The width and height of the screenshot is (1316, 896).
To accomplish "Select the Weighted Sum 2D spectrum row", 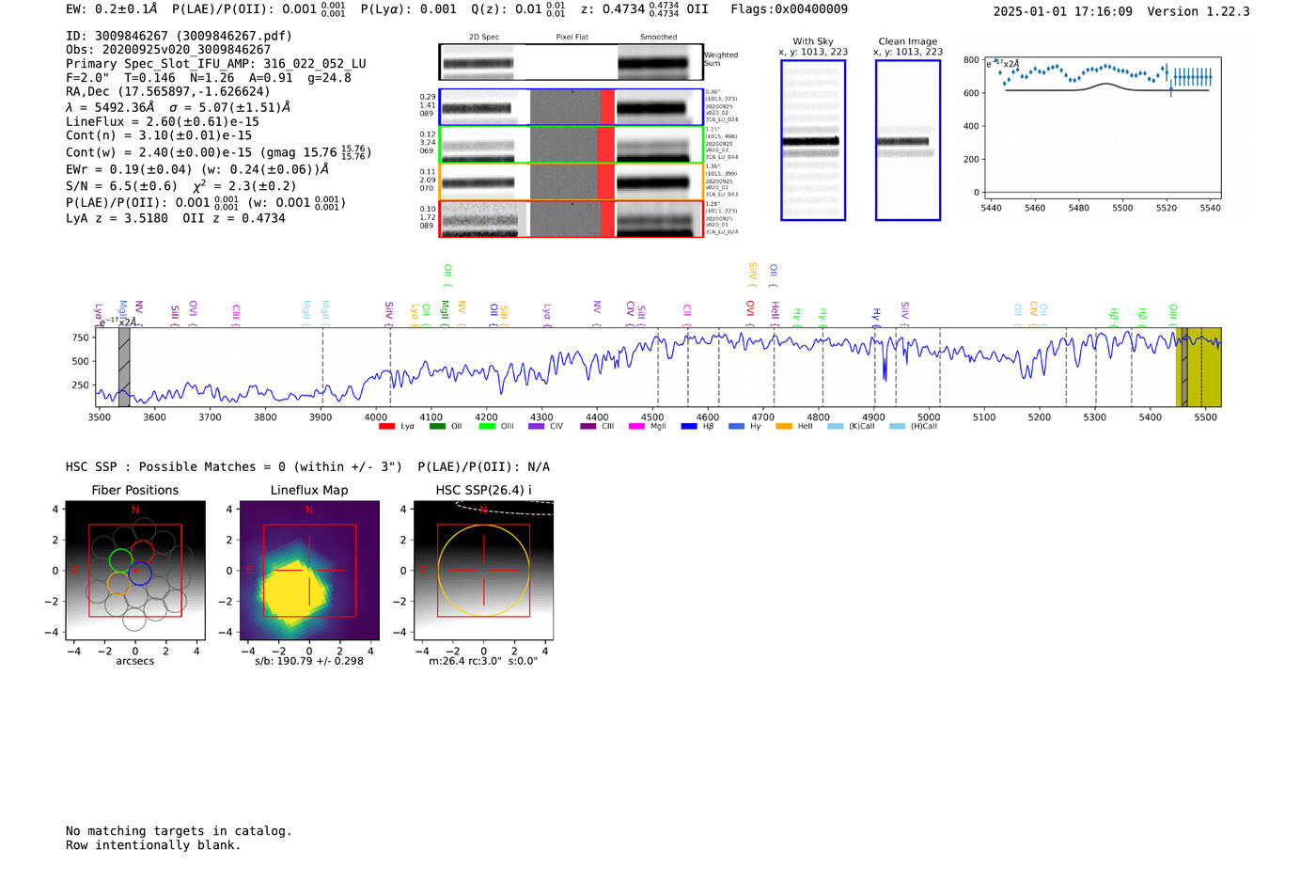I will tap(571, 62).
